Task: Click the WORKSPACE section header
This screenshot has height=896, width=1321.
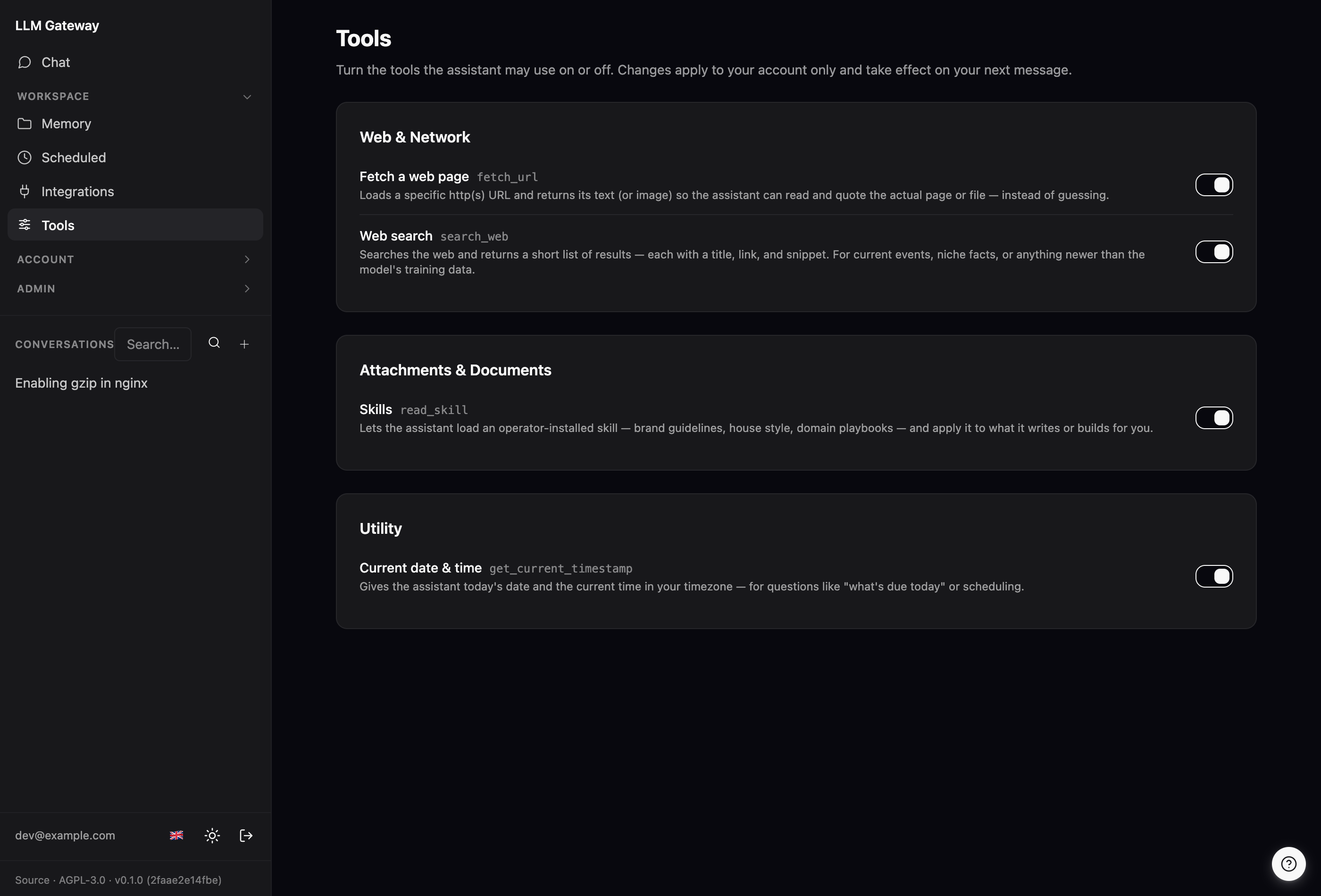Action: (53, 97)
